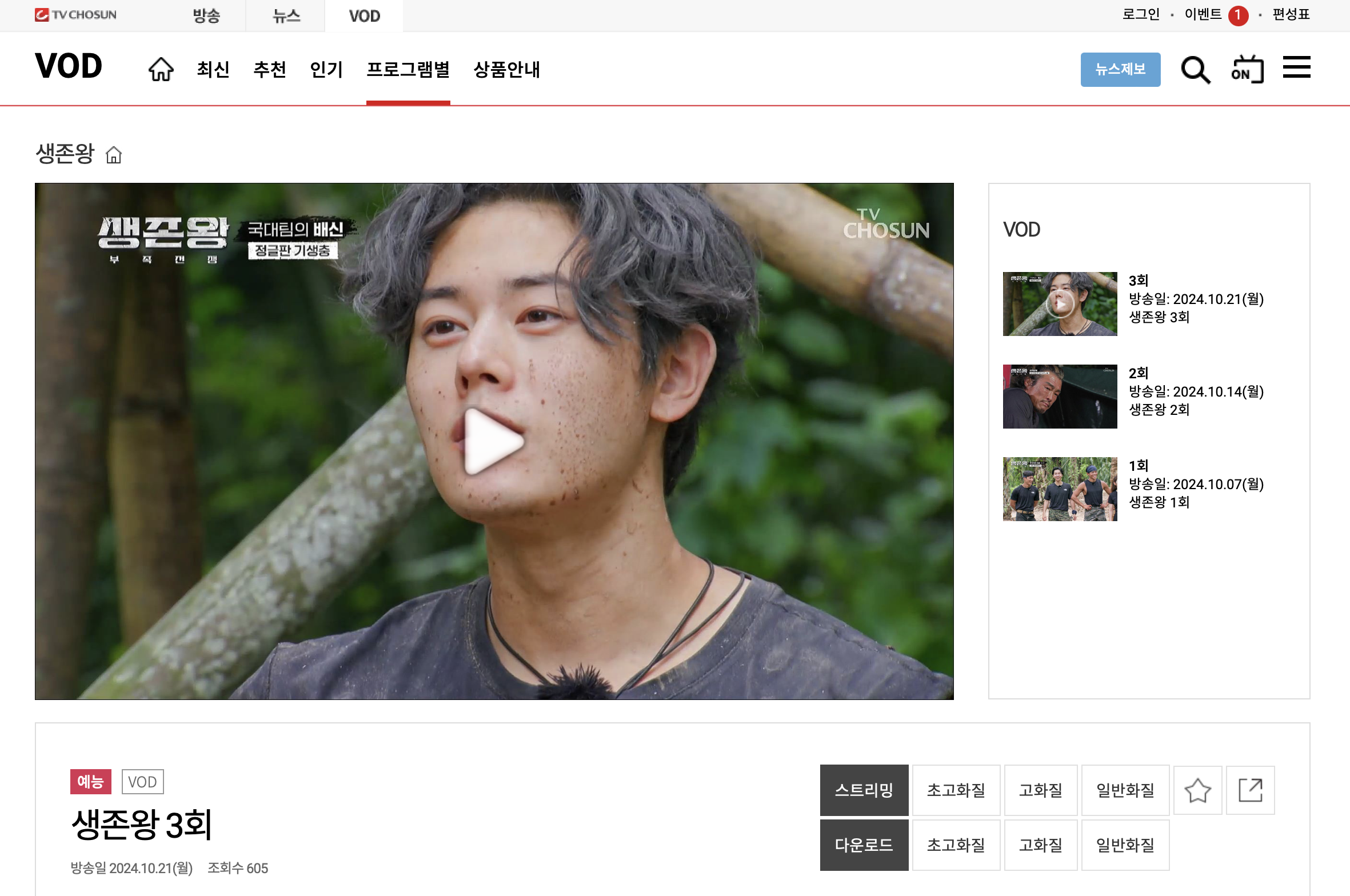Image resolution: width=1350 pixels, height=896 pixels.
Task: Open the hamburger menu
Action: (1296, 67)
